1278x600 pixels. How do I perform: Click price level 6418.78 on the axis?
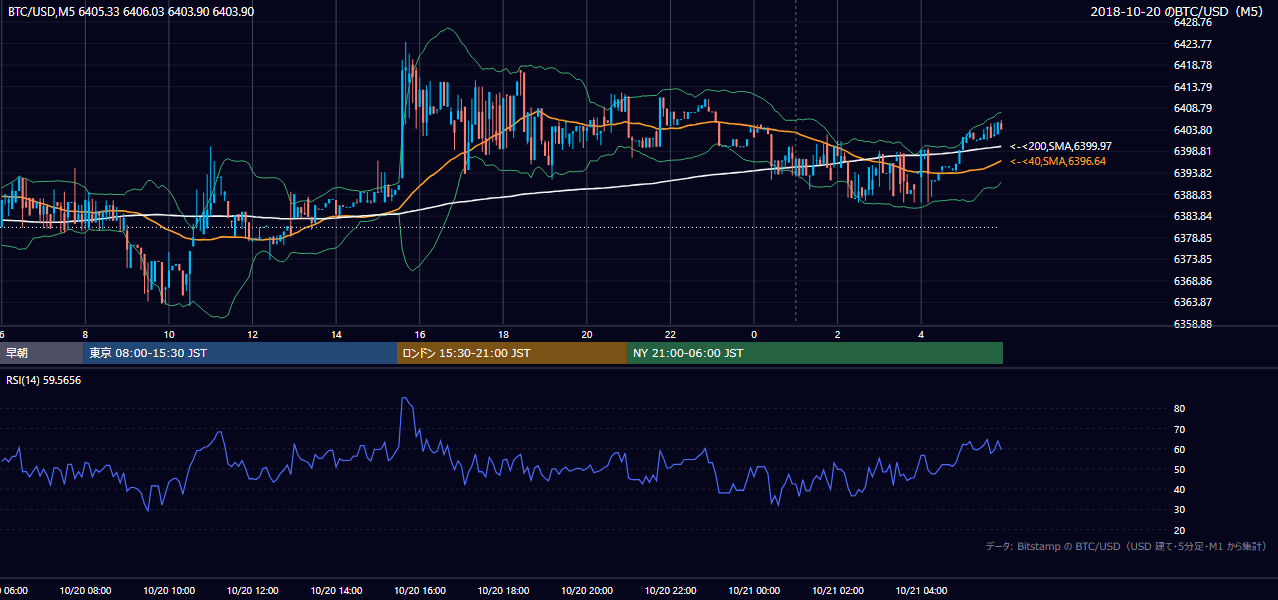(1193, 65)
